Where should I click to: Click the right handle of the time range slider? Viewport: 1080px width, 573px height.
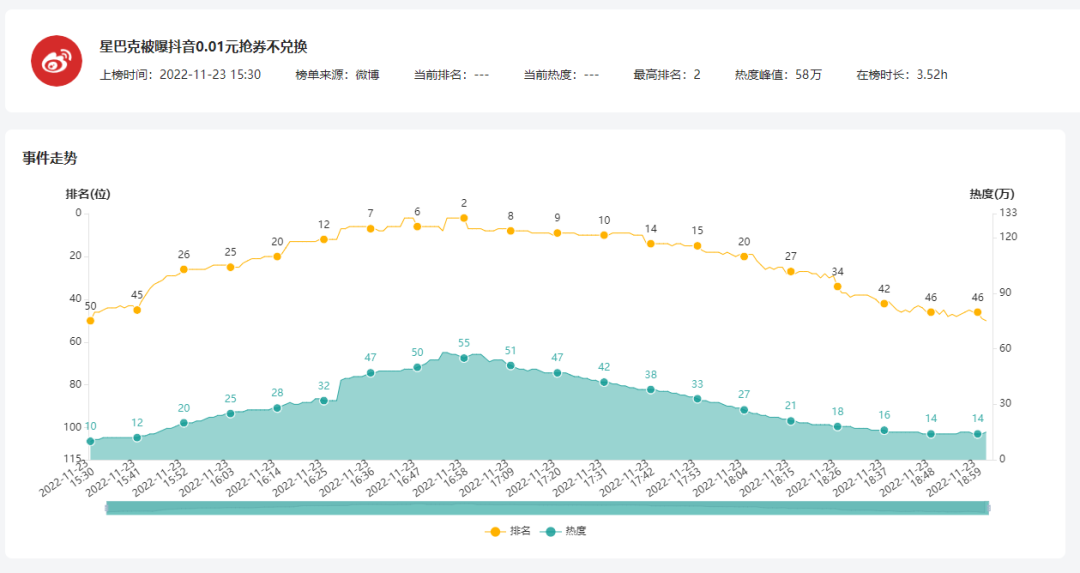click(x=988, y=508)
